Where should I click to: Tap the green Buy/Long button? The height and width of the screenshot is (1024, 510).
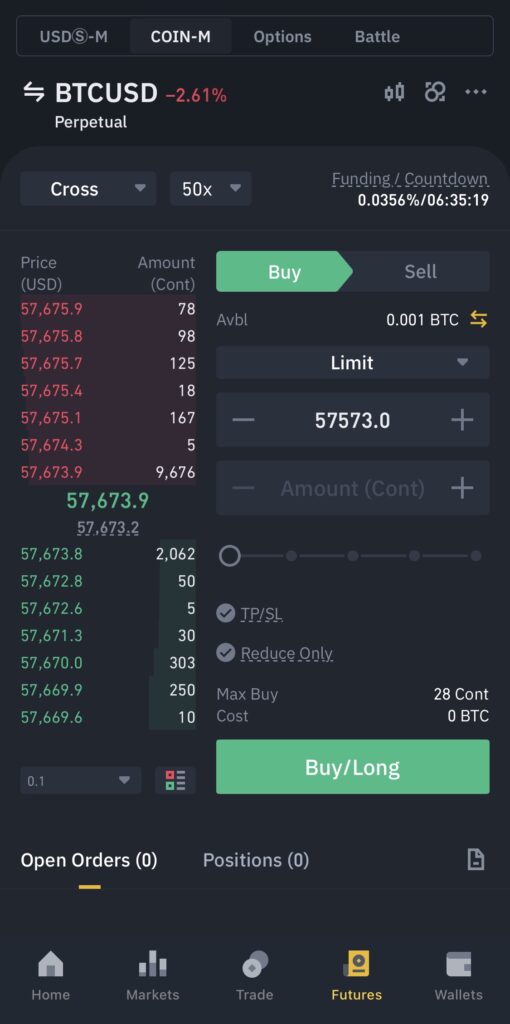[353, 767]
